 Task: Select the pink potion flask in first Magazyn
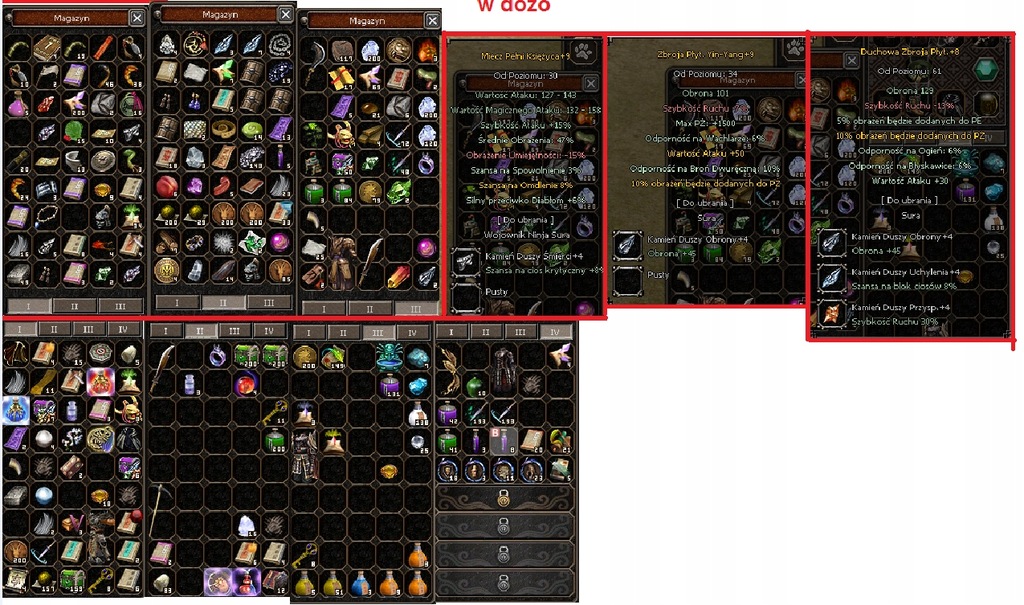(18, 105)
